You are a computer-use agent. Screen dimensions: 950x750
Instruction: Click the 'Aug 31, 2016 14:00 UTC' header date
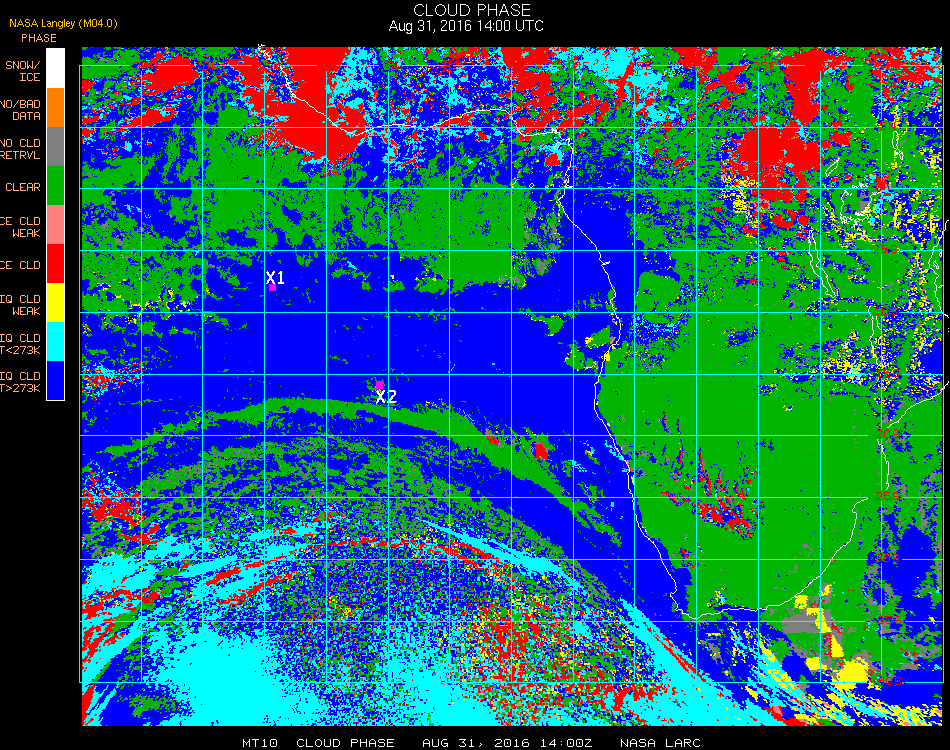point(466,26)
